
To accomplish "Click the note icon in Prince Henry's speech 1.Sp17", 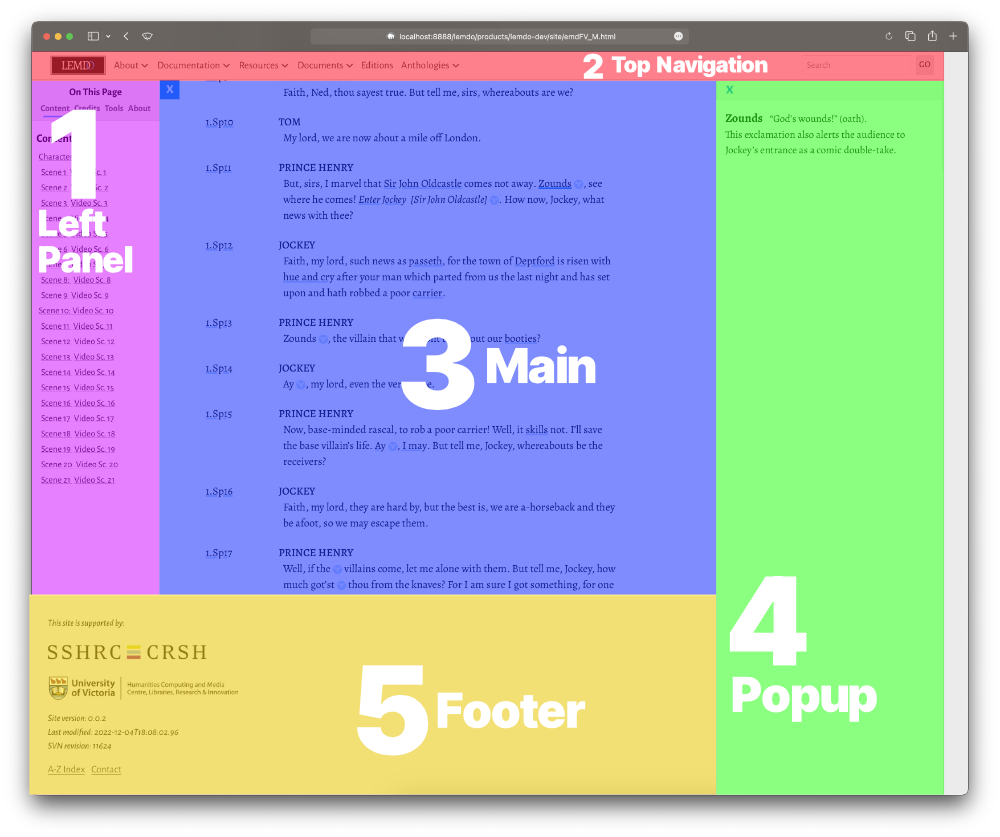I will (x=337, y=566).
